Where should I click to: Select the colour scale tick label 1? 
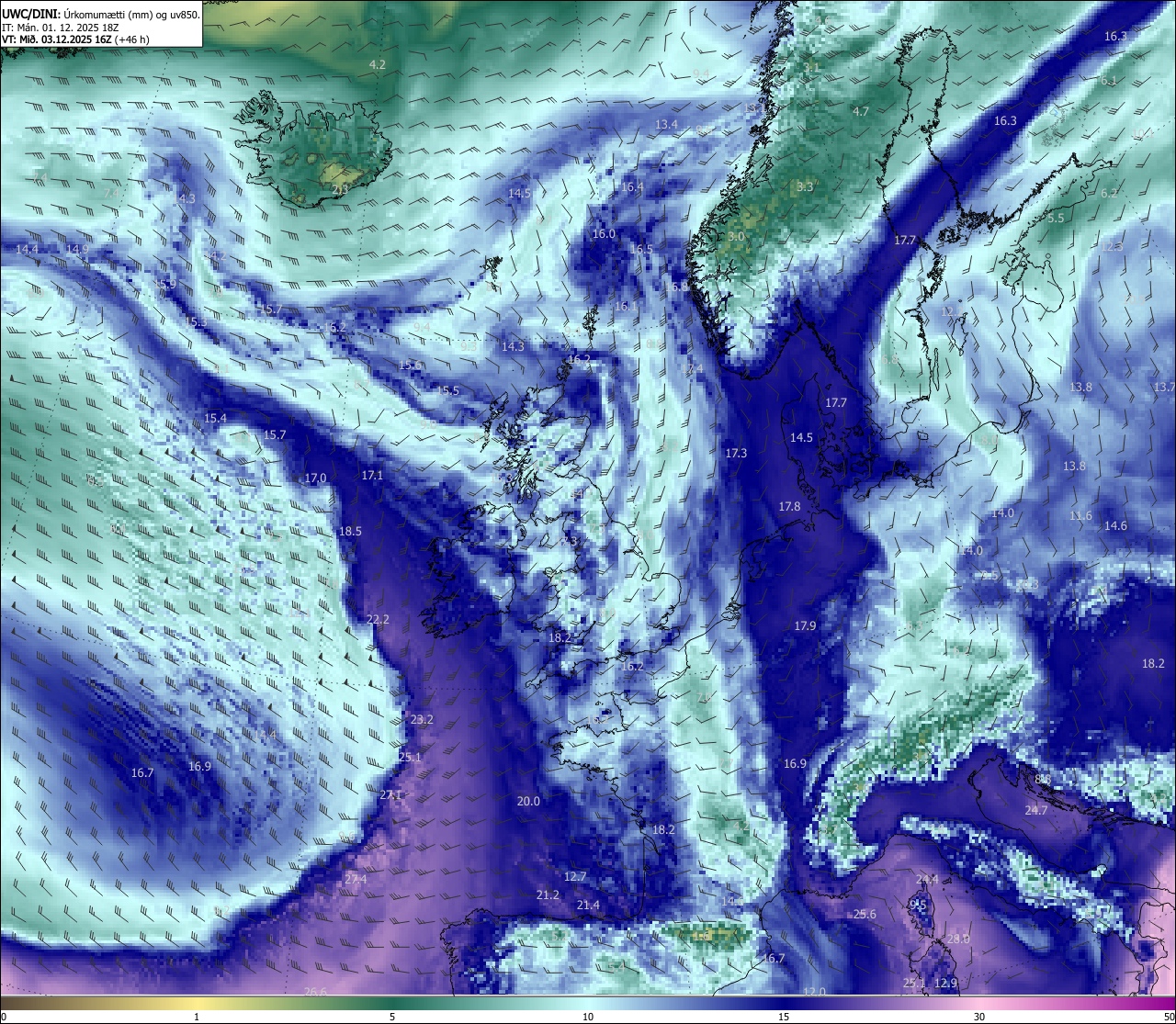(197, 1016)
